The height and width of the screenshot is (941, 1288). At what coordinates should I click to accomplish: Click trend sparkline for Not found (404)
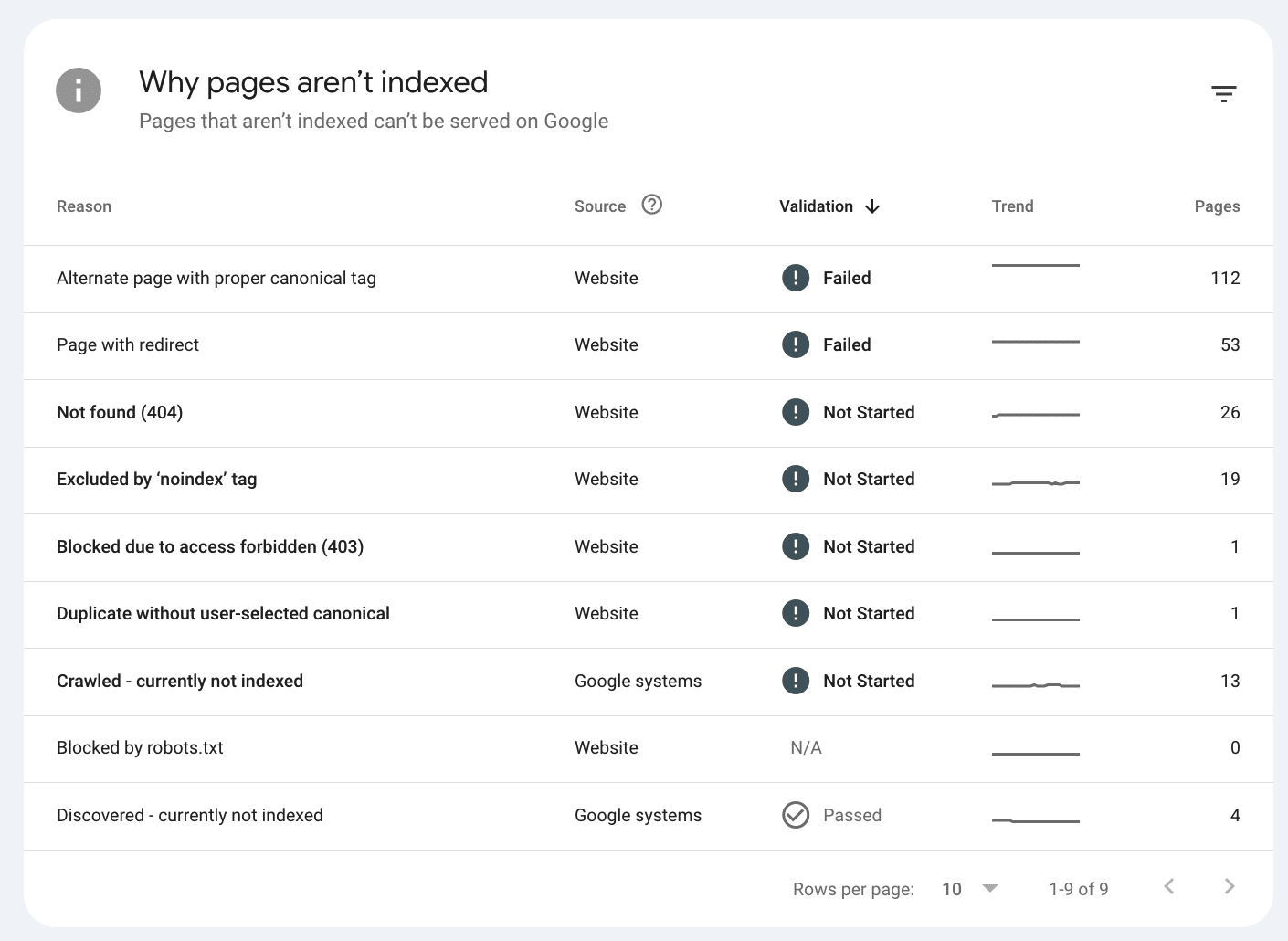click(x=1036, y=415)
